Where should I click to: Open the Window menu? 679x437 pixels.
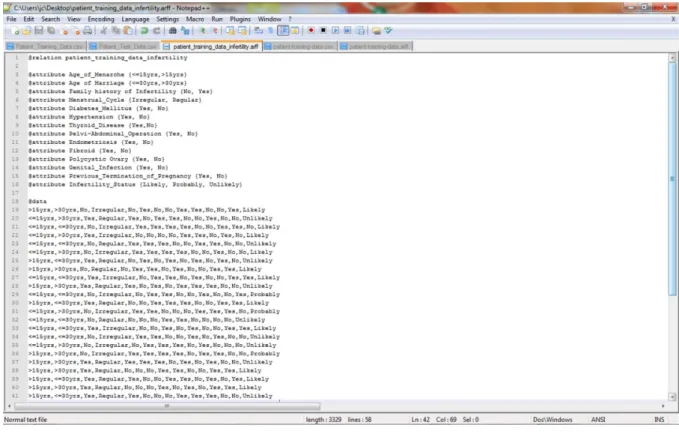click(x=269, y=19)
